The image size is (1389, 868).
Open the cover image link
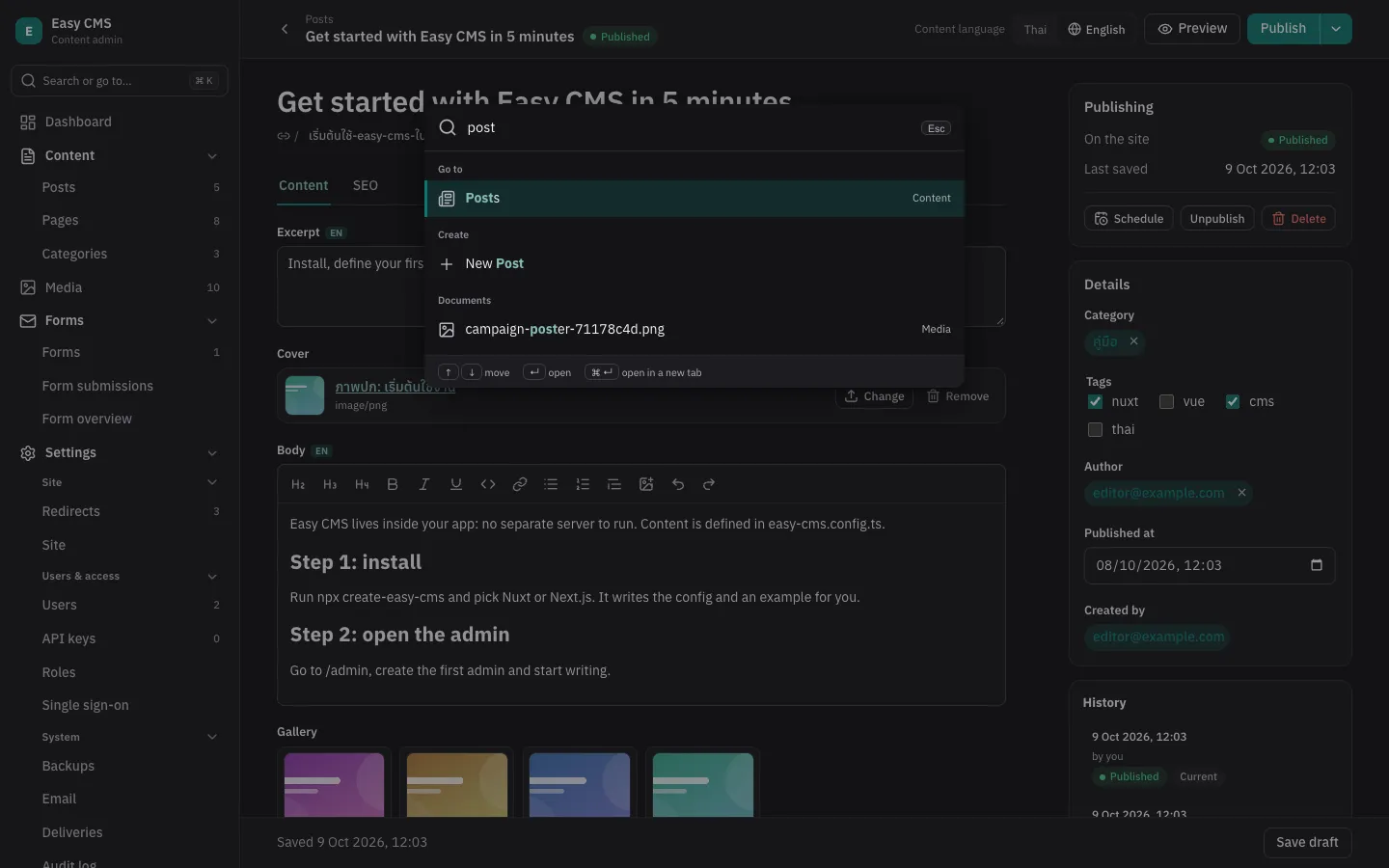tap(395, 387)
